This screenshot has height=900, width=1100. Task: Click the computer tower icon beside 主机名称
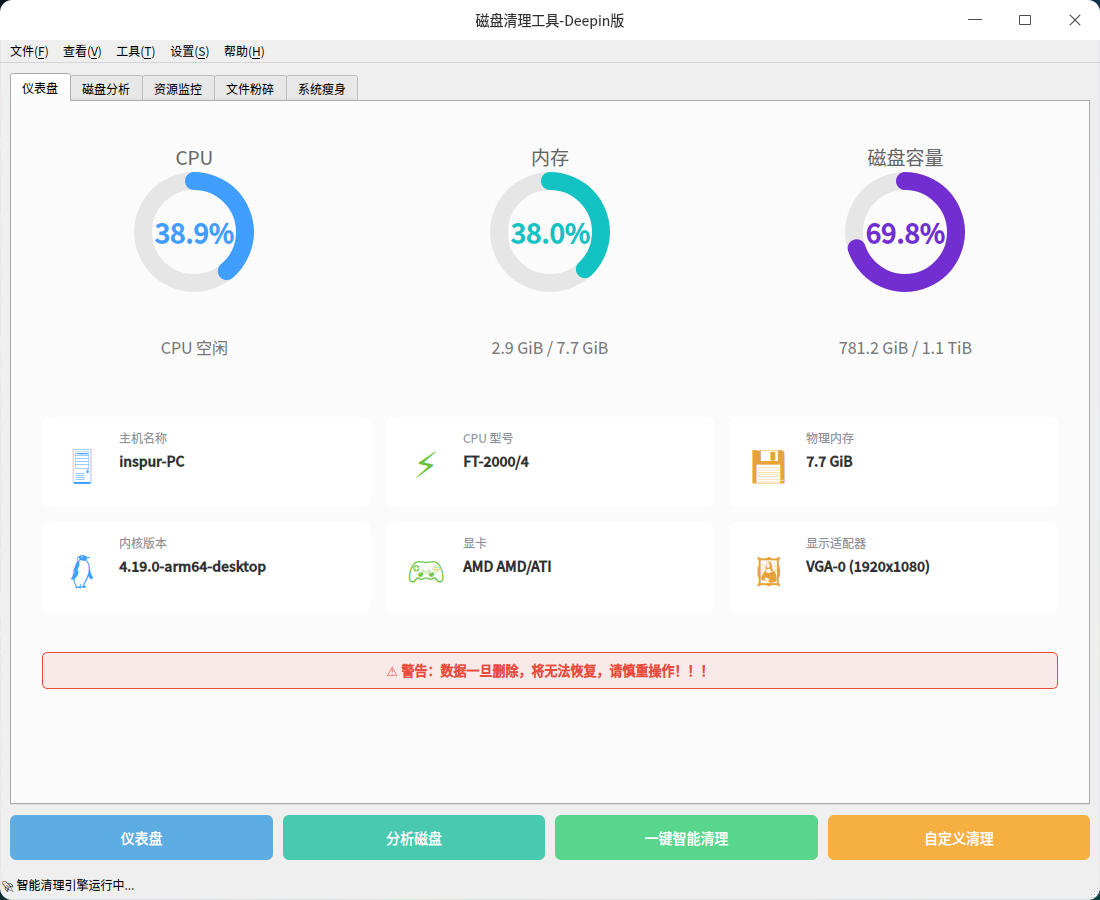[82, 467]
